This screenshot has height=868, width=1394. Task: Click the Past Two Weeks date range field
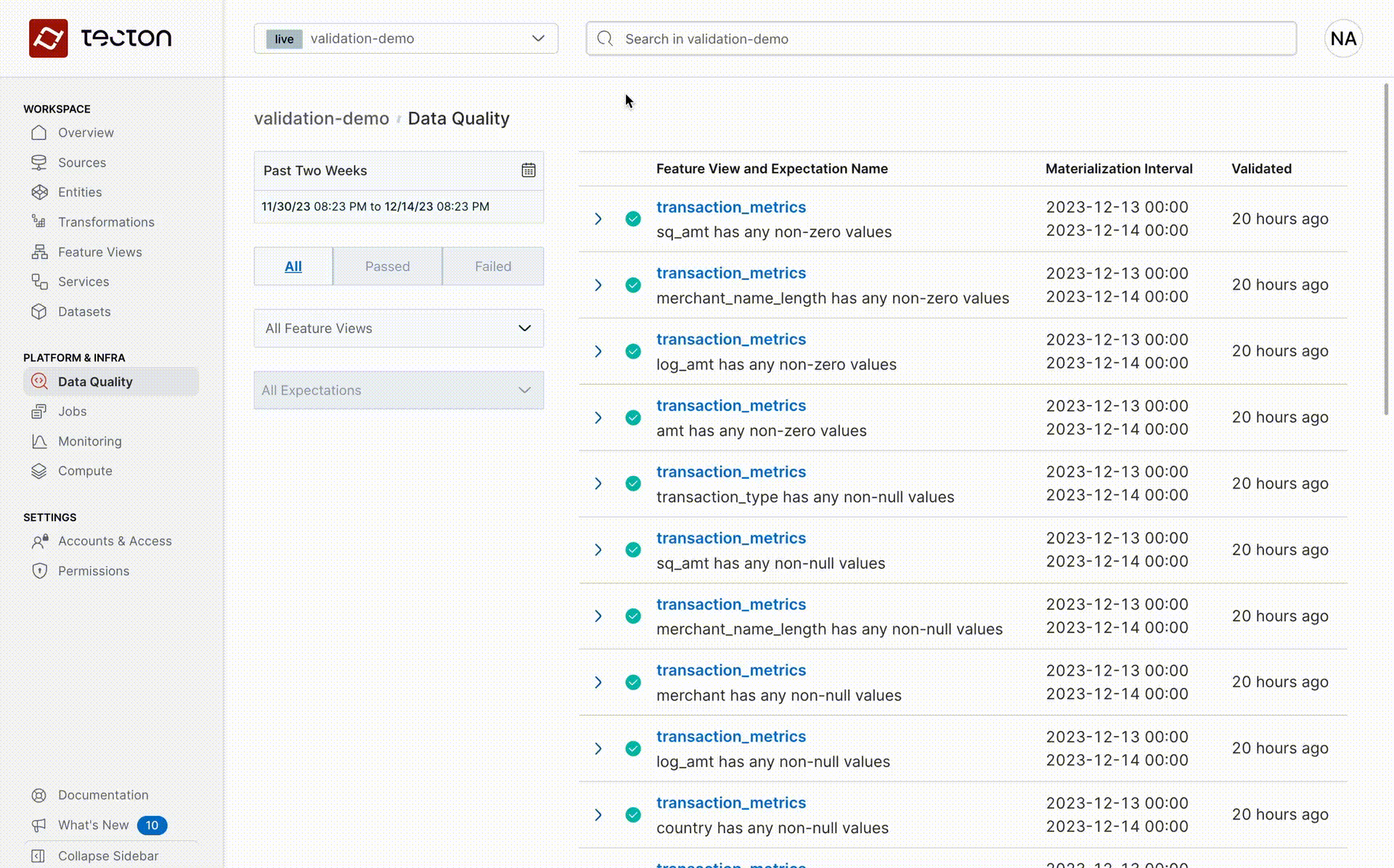[x=399, y=171]
